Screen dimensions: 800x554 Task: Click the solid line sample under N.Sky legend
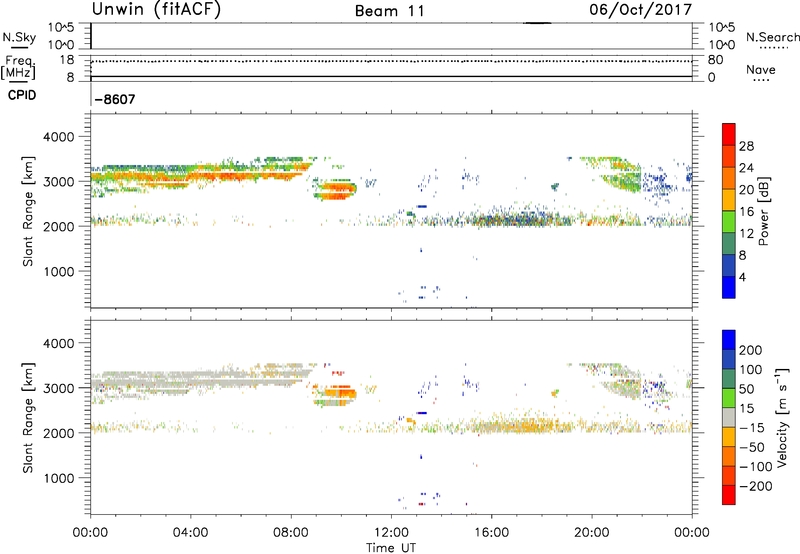click(19, 47)
